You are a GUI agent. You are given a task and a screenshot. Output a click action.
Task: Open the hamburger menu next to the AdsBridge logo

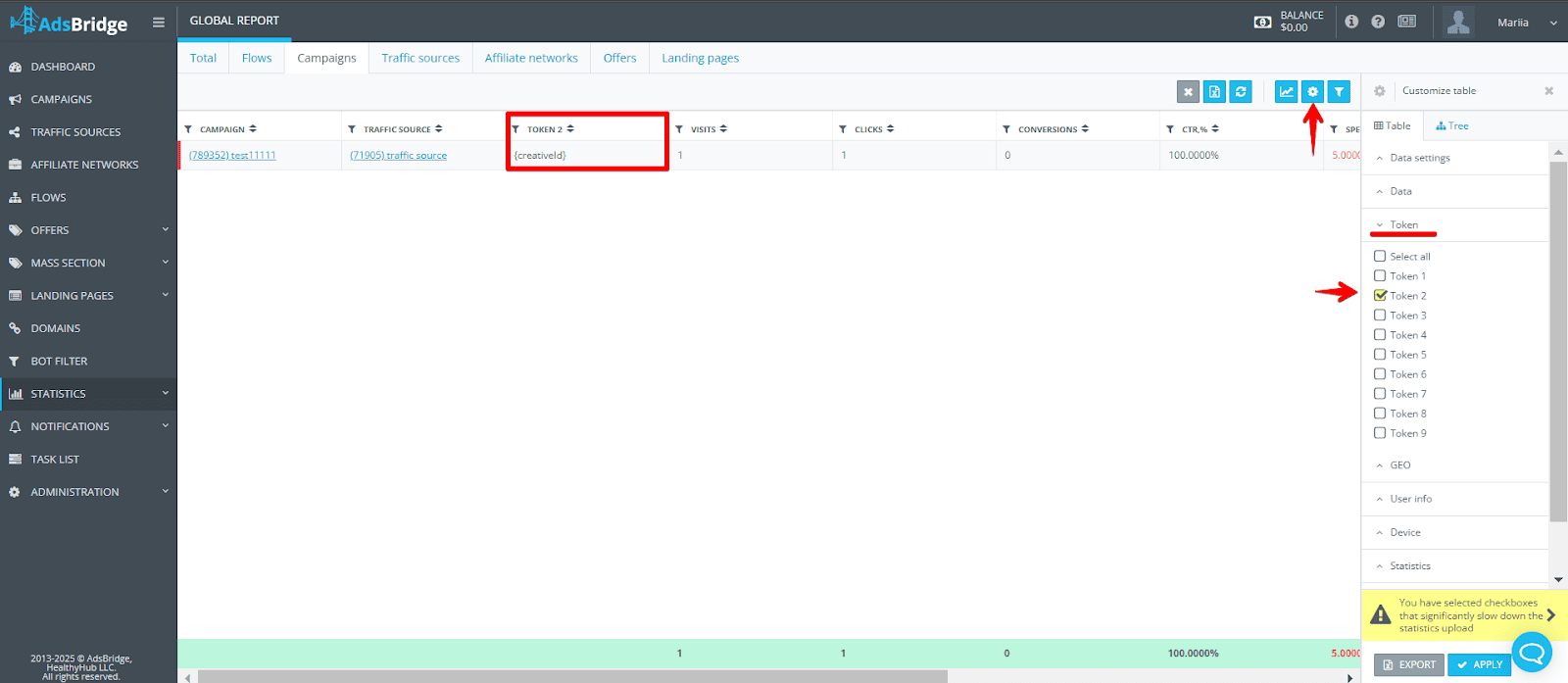pyautogui.click(x=159, y=22)
